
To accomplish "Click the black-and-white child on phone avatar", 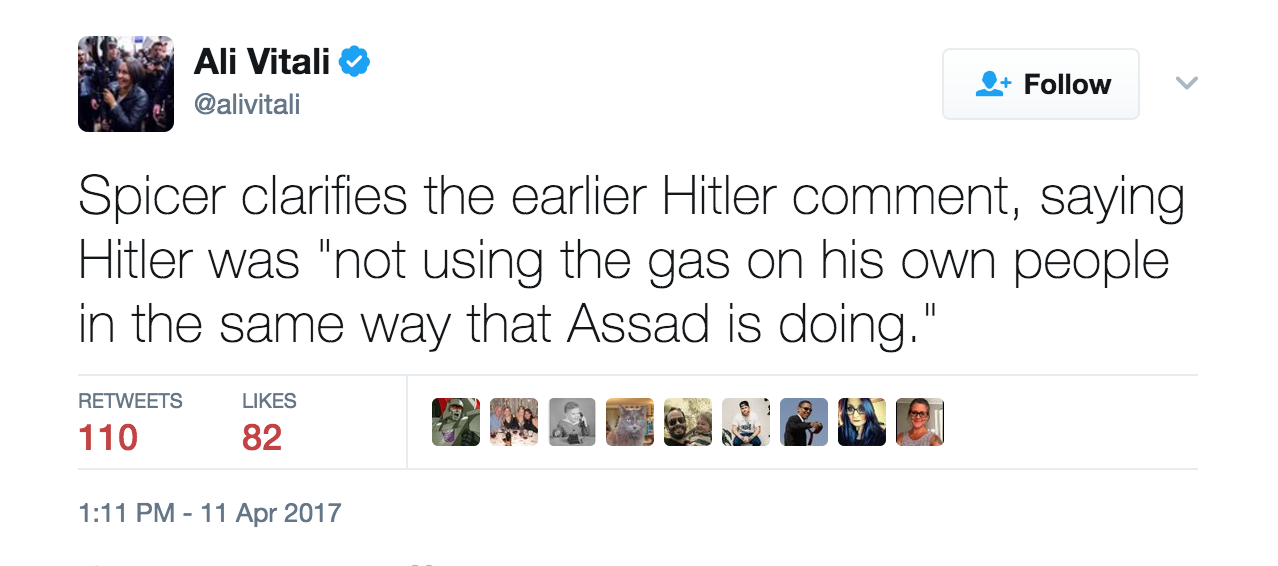I will [572, 422].
